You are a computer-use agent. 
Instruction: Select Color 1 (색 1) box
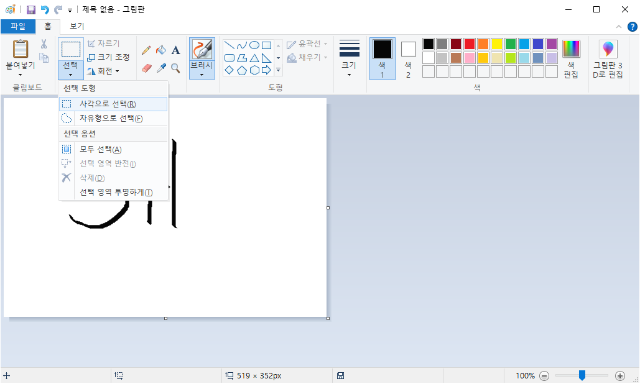pyautogui.click(x=382, y=59)
